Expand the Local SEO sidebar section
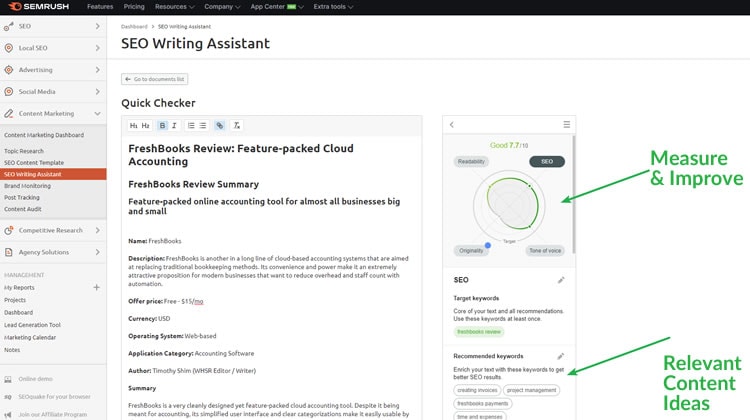 point(98,48)
